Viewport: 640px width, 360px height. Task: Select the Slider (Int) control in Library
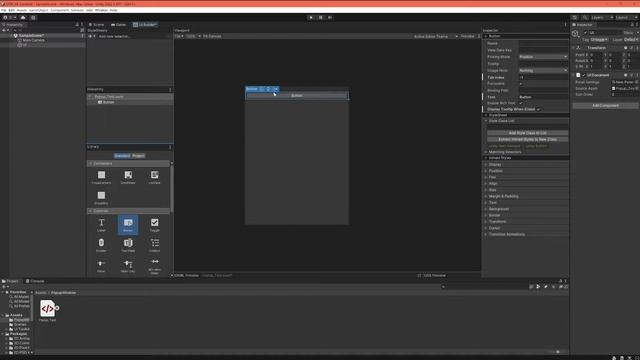[128, 266]
